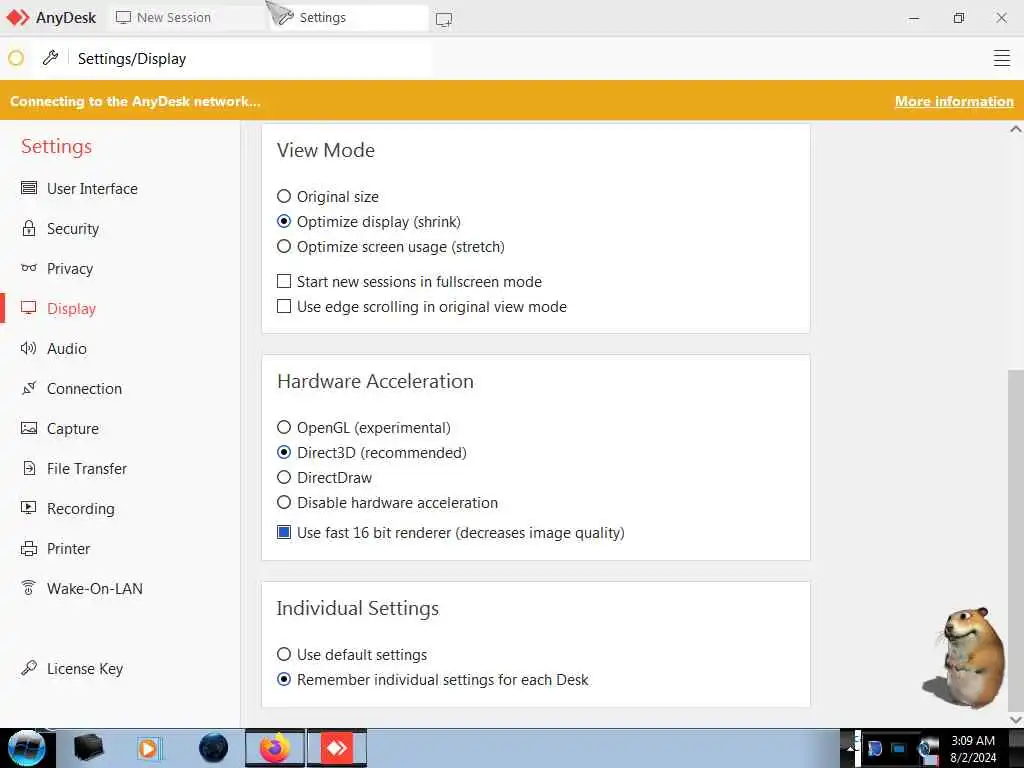Click the License Key icon
This screenshot has width=1024, height=768.
29,668
